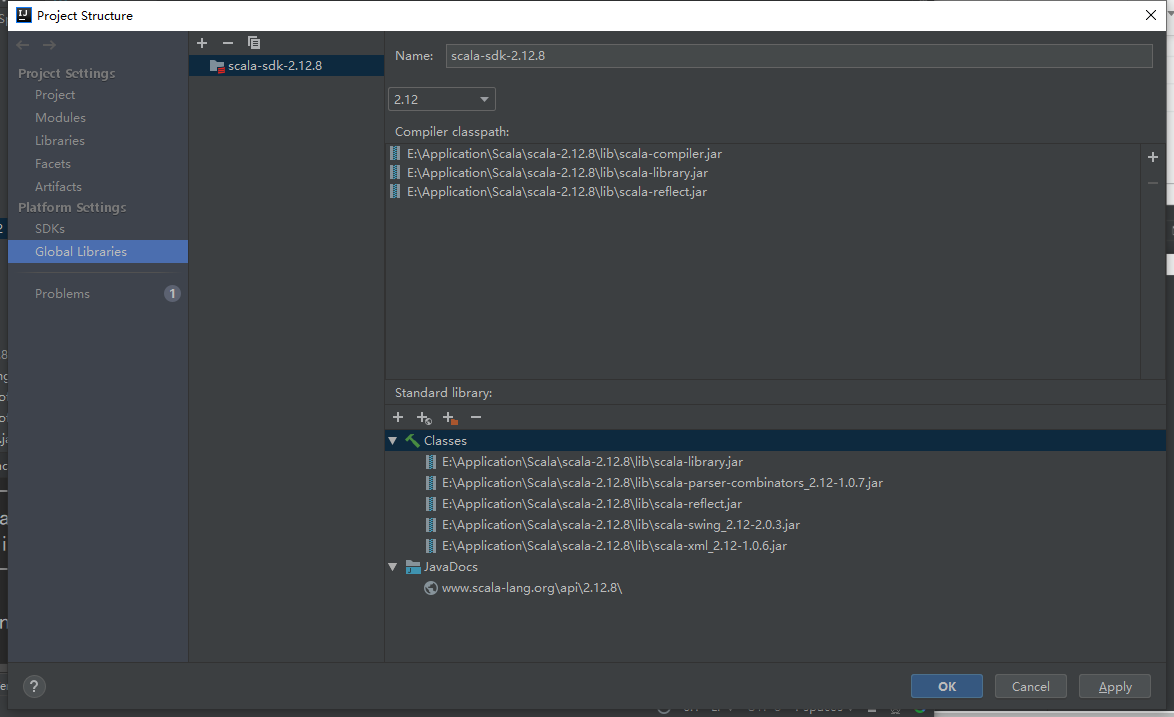Viewport: 1174px width, 717px height.
Task: Close the Project Structure dialog
Action: 1151,15
